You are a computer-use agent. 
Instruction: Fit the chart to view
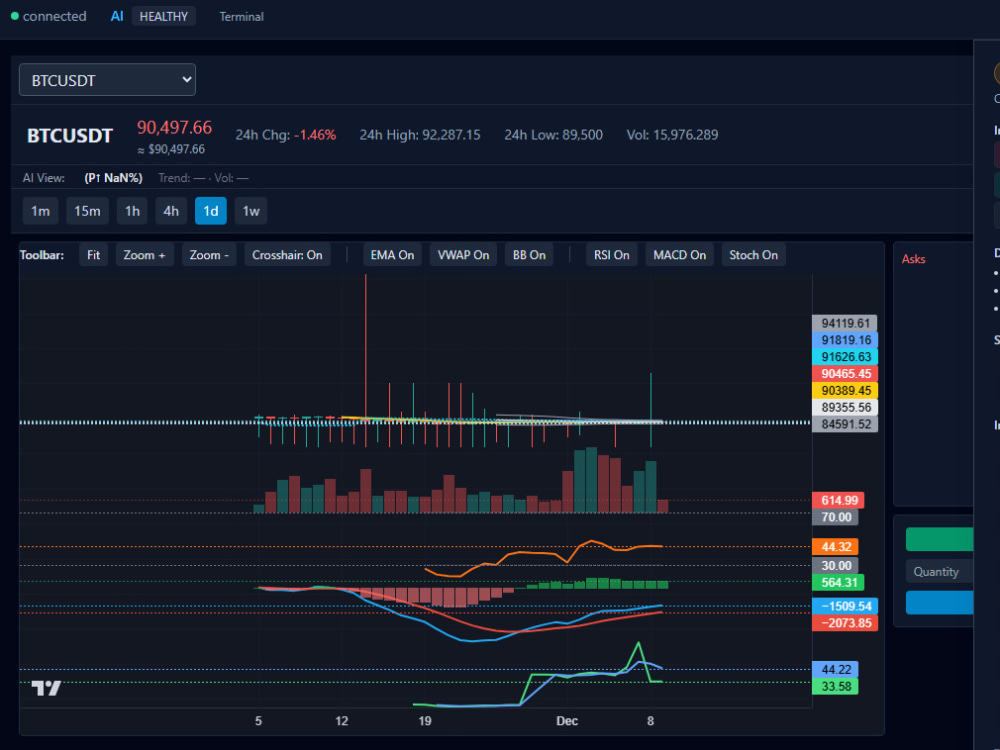click(x=93, y=255)
